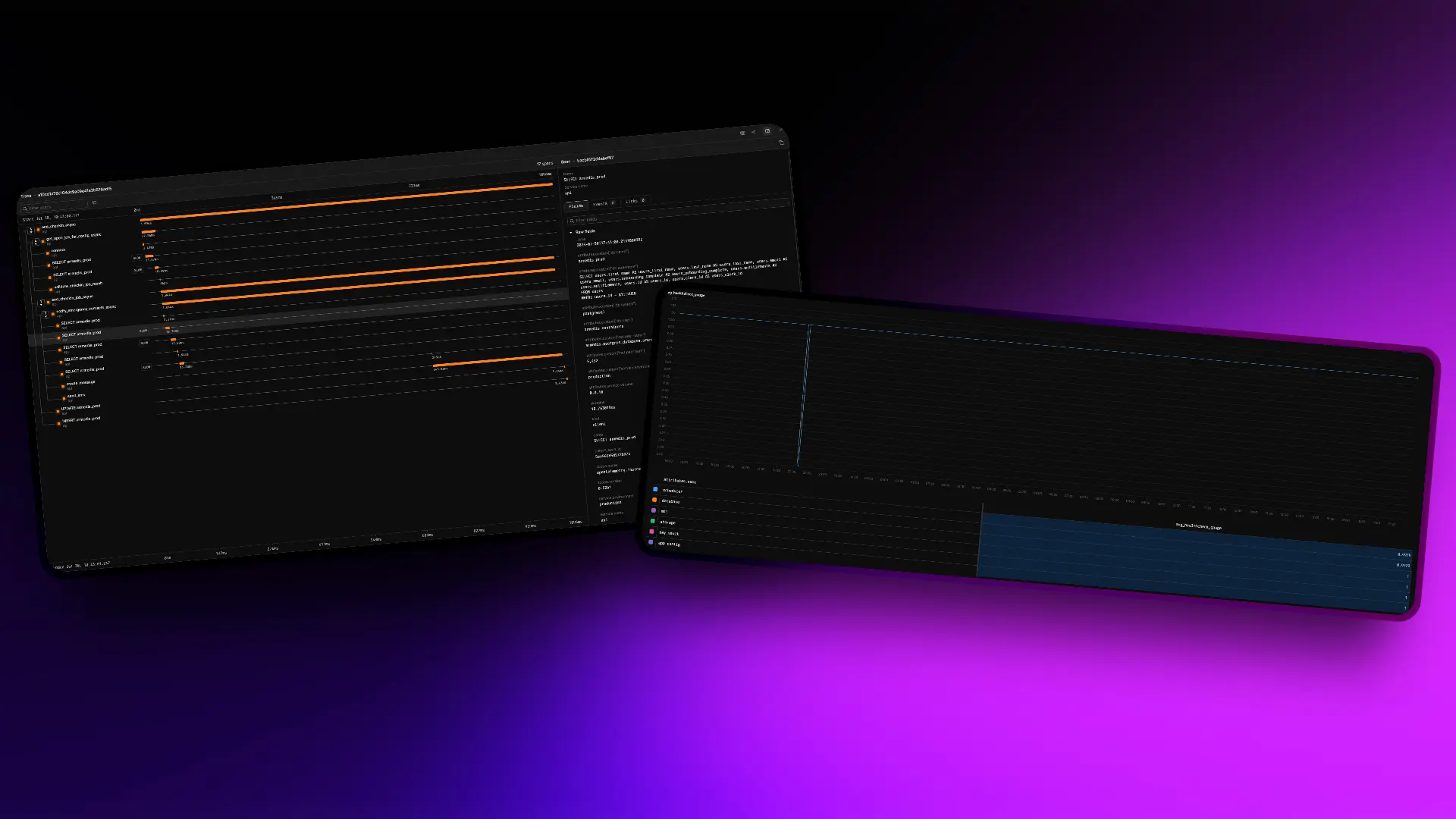Collapse the Raw fields section
This screenshot has width=1456, height=819.
coord(582,231)
